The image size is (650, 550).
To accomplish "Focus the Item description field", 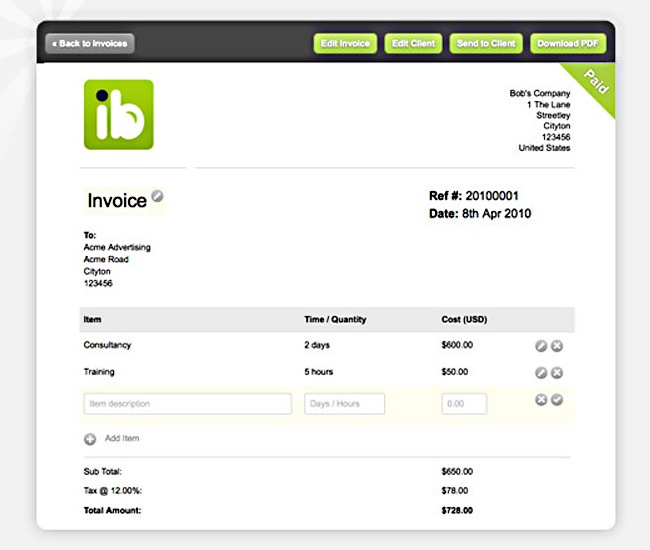I will point(187,404).
